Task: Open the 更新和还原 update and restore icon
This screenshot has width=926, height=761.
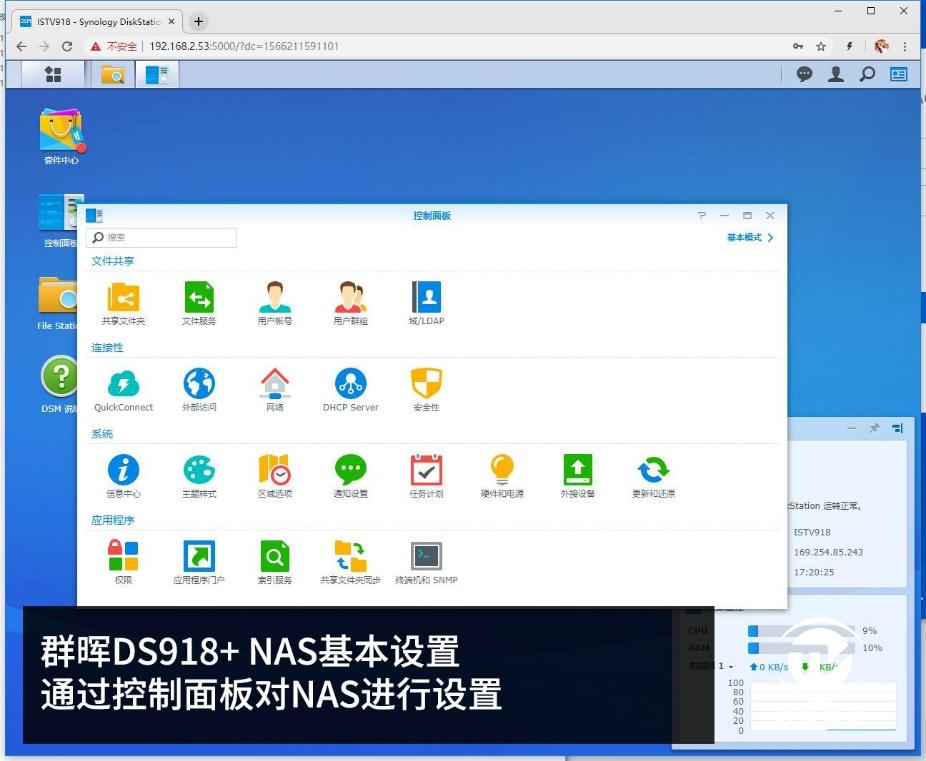Action: (653, 476)
